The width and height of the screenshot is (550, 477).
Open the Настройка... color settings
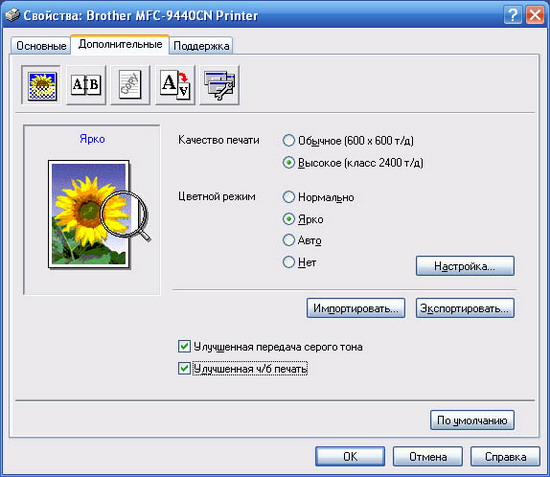pyautogui.click(x=465, y=266)
